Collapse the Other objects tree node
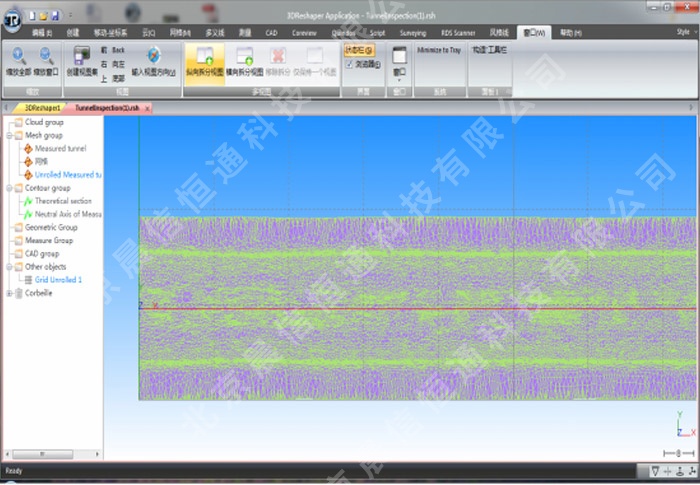 [9, 267]
